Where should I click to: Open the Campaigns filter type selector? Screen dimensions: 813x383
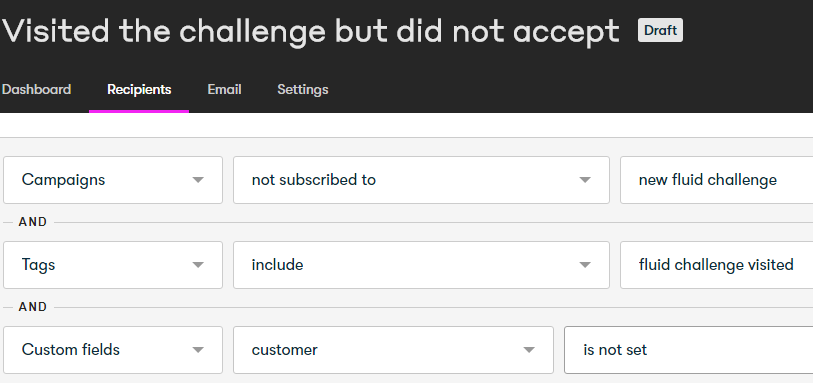(113, 180)
